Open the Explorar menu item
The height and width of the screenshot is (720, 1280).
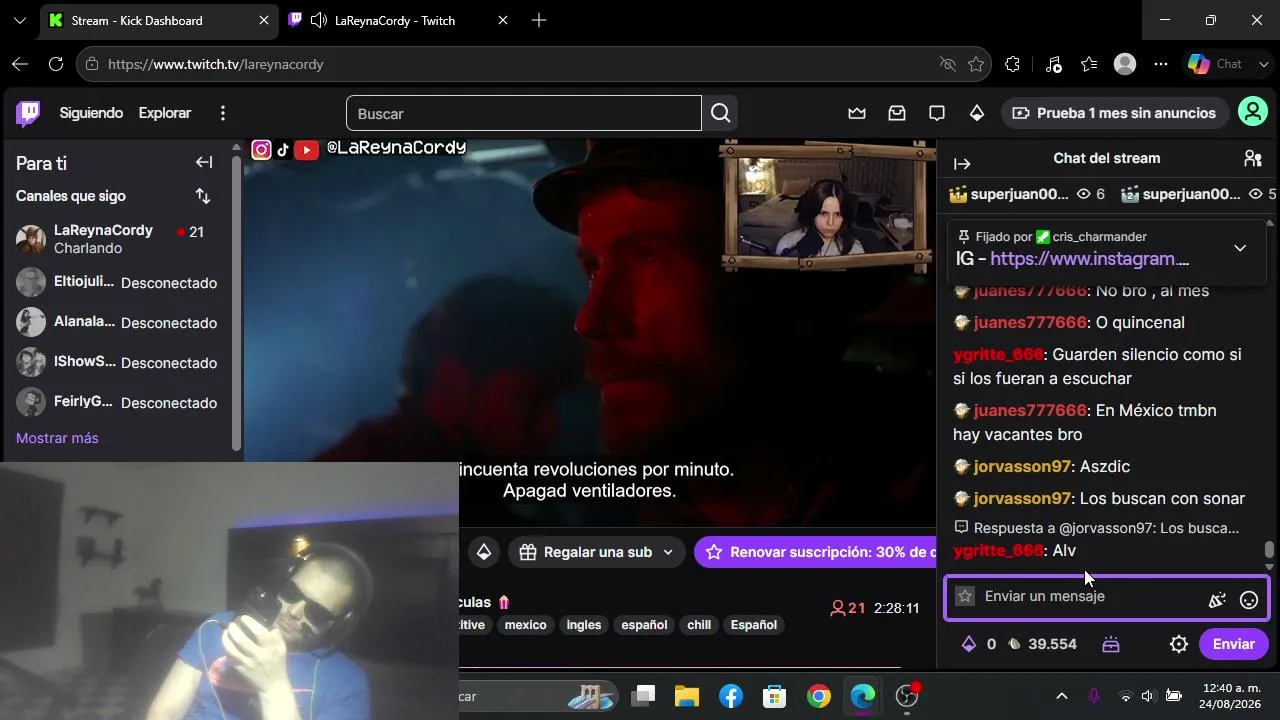[x=165, y=113]
